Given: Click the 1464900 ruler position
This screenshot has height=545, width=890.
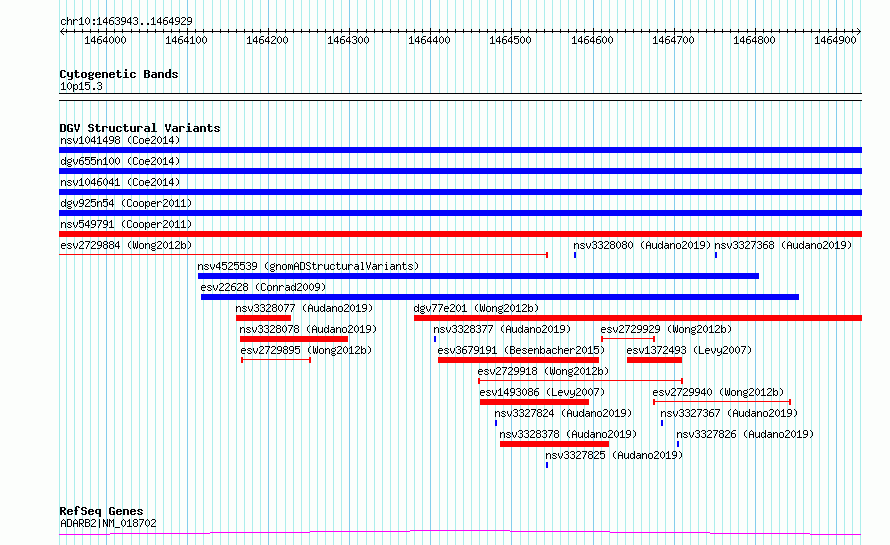Looking at the screenshot, I should pos(836,40).
